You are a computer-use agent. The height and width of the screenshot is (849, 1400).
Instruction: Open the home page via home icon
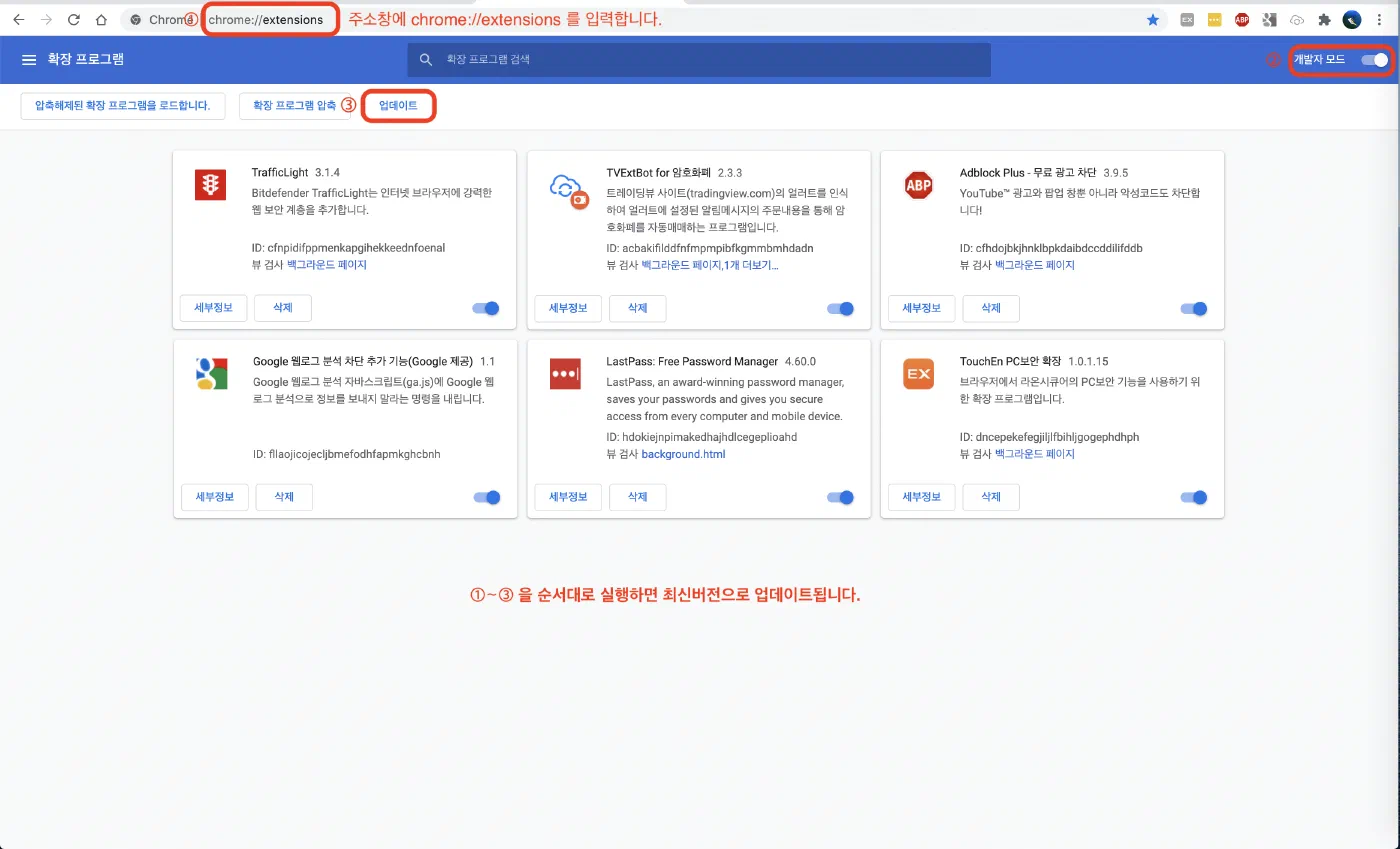[101, 19]
